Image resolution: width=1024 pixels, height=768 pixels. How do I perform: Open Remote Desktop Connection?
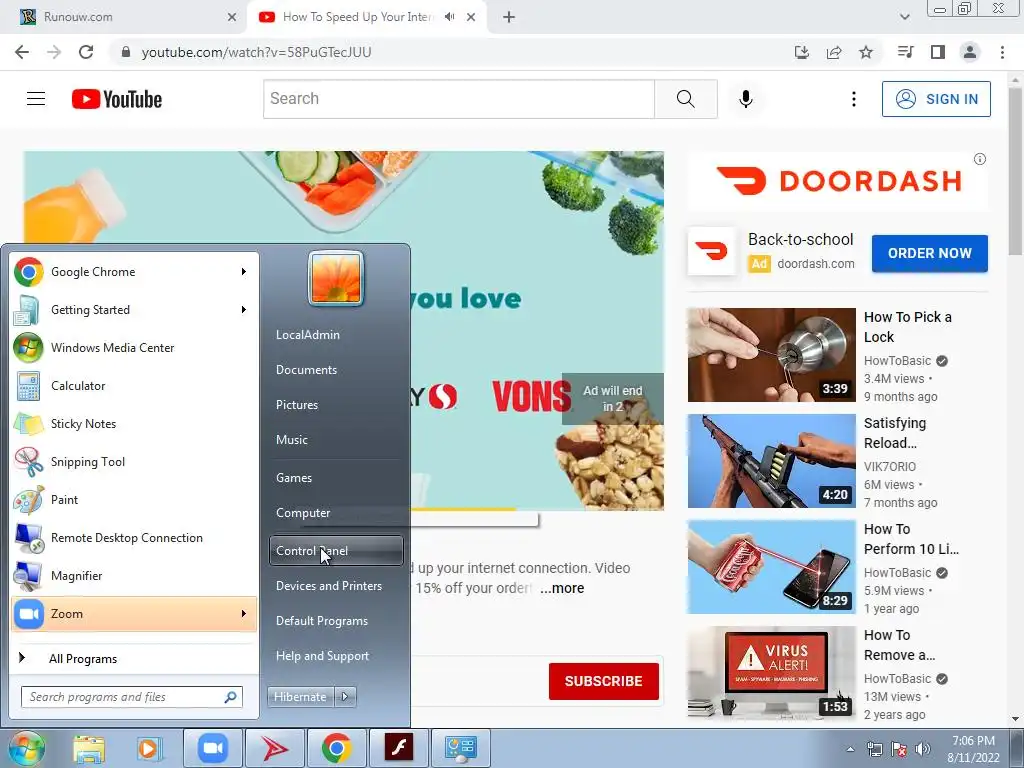[x=135, y=537]
